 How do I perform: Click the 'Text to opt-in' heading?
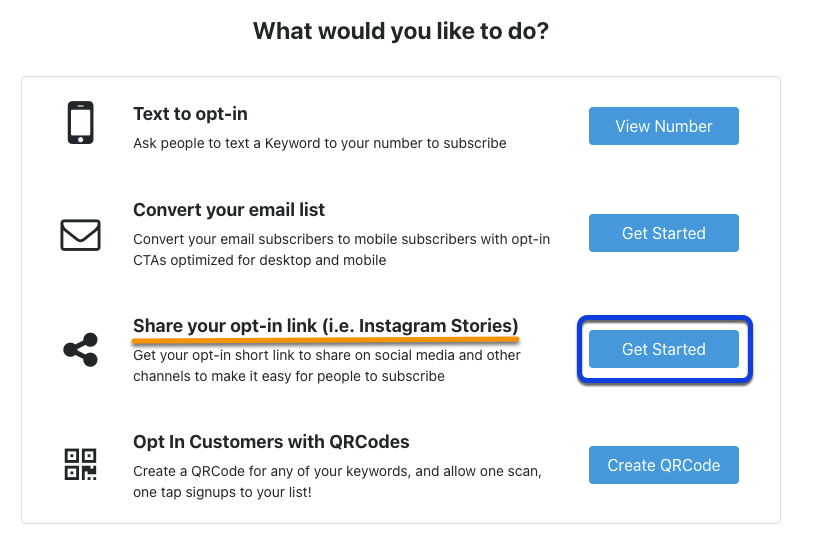point(190,114)
